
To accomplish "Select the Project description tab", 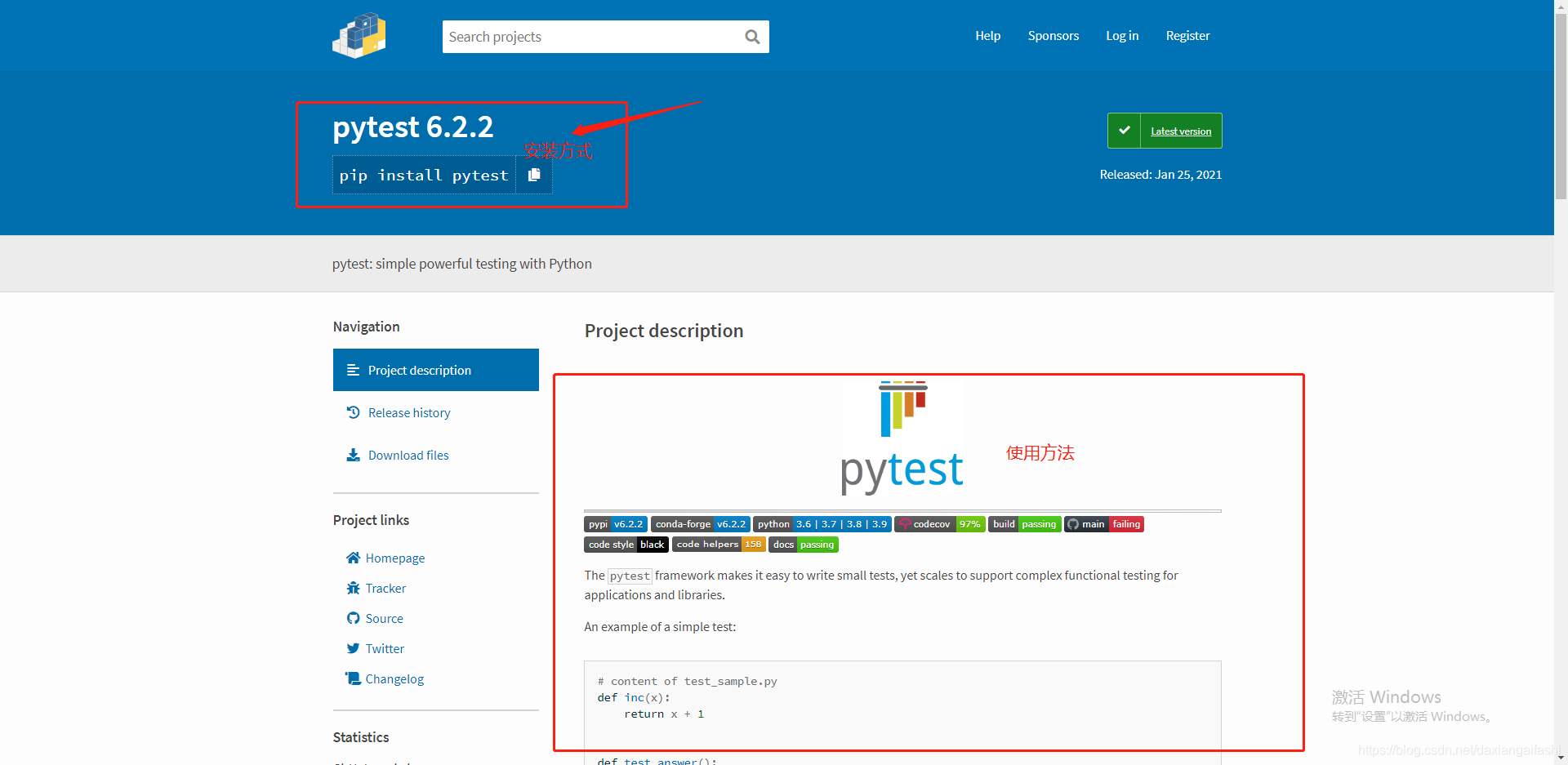I will point(436,370).
